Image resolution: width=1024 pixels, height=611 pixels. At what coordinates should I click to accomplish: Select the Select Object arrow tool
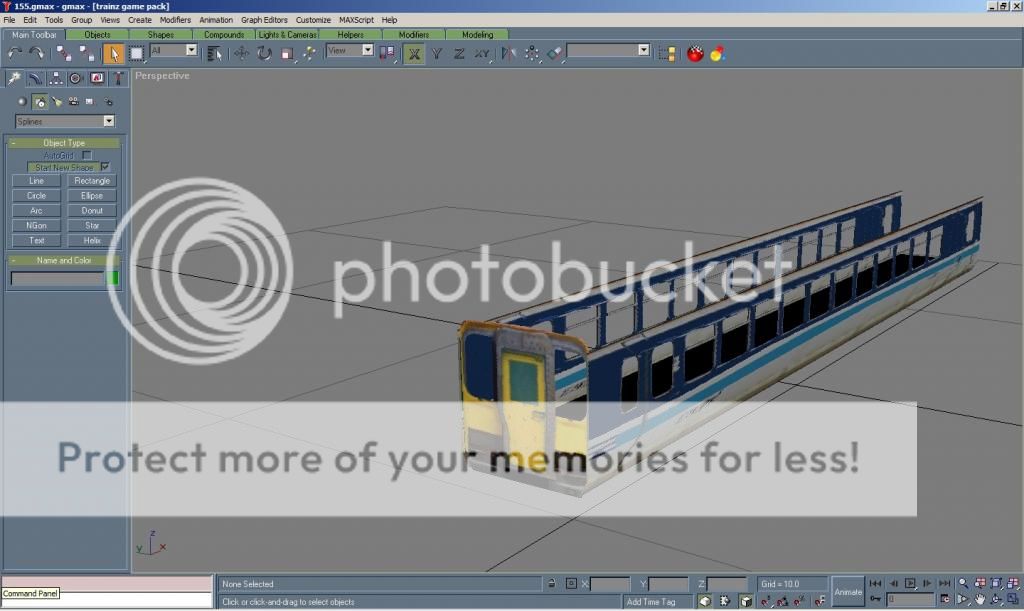coord(113,53)
